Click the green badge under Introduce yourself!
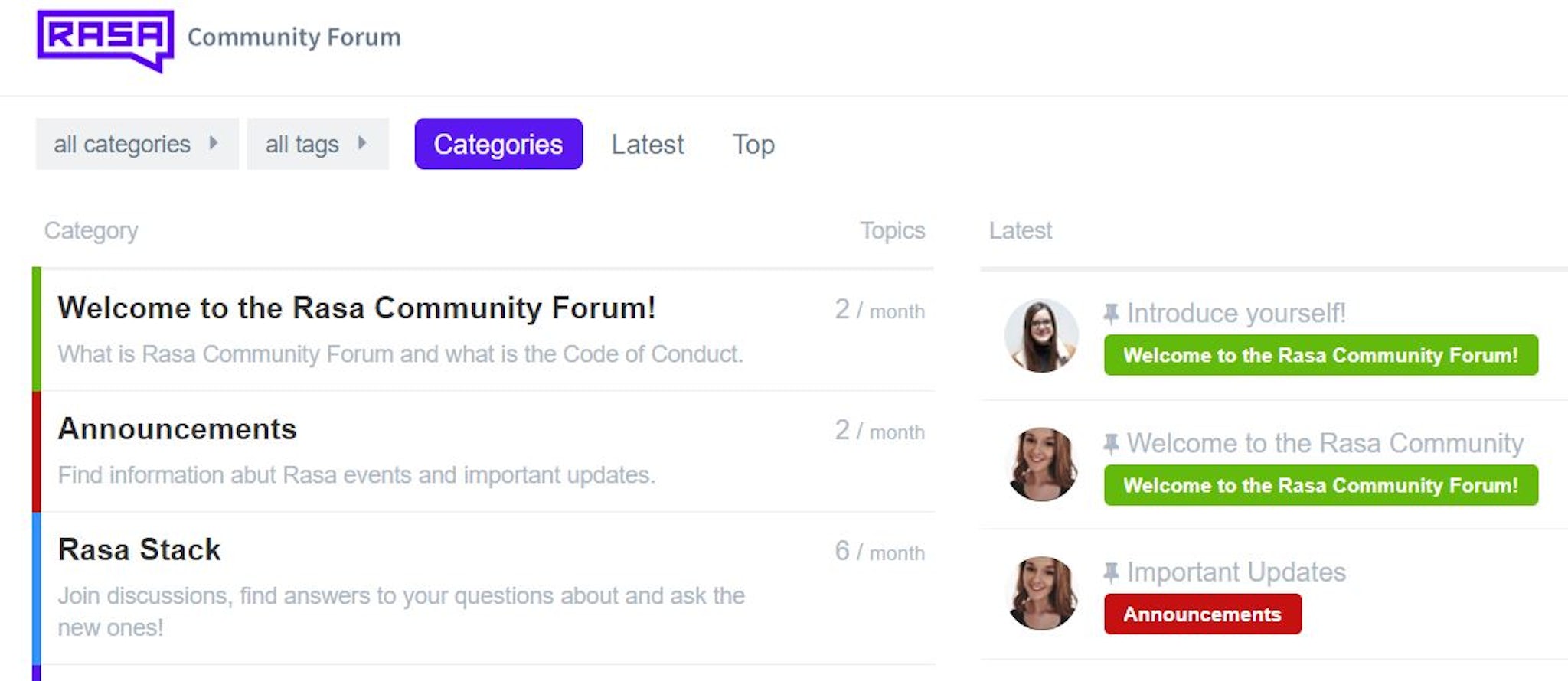 pyautogui.click(x=1320, y=355)
